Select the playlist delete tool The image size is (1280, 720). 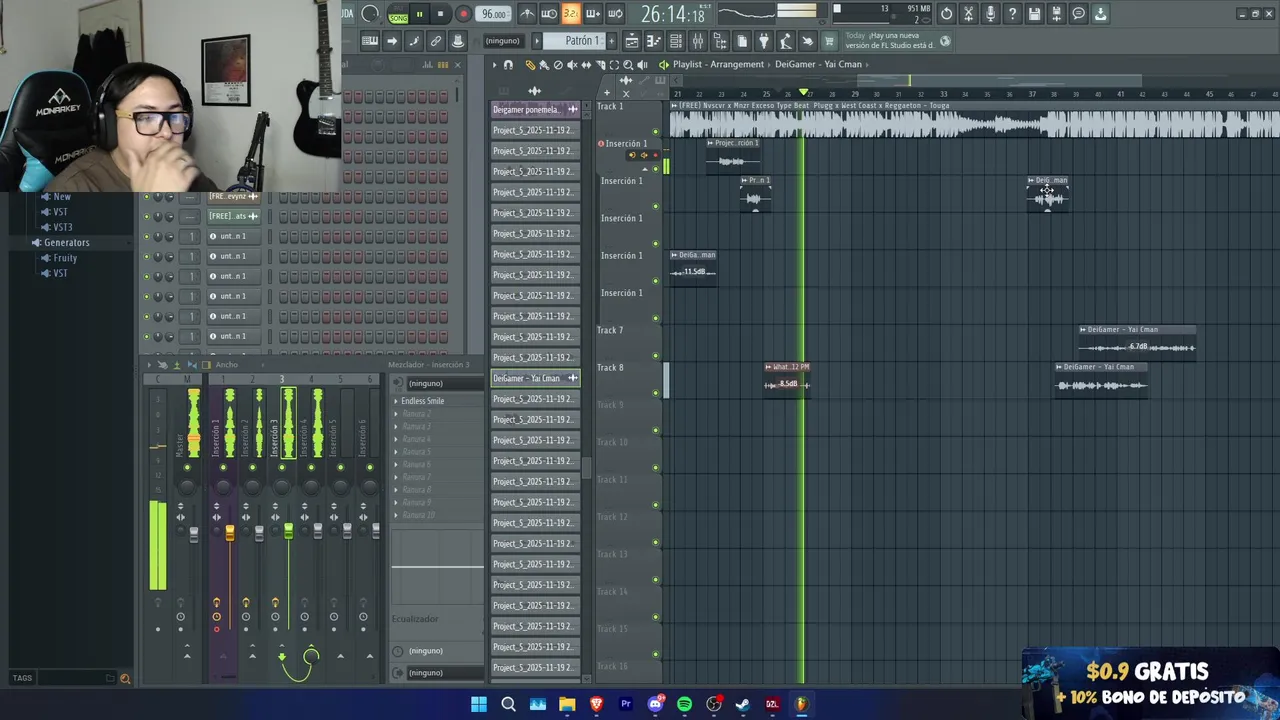(x=558, y=65)
